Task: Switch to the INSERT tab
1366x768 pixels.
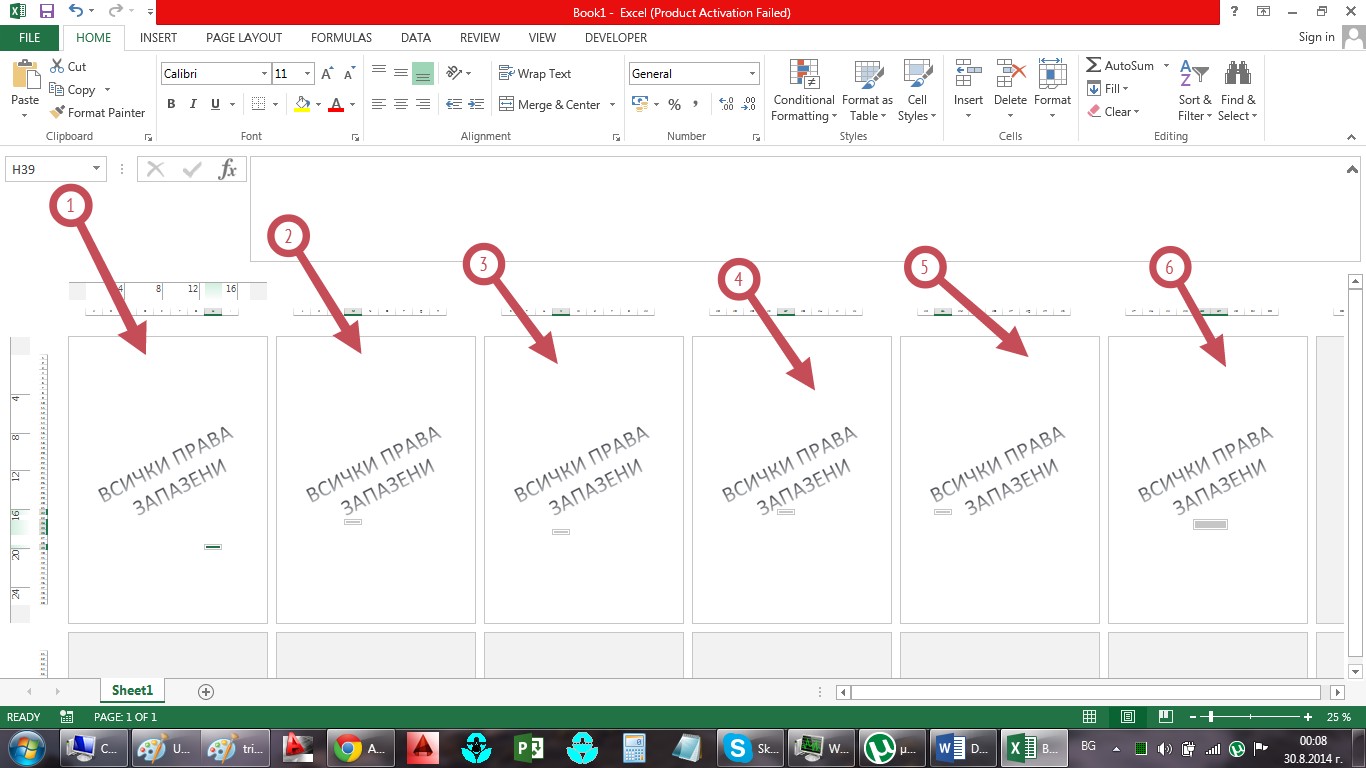Action: (x=158, y=37)
